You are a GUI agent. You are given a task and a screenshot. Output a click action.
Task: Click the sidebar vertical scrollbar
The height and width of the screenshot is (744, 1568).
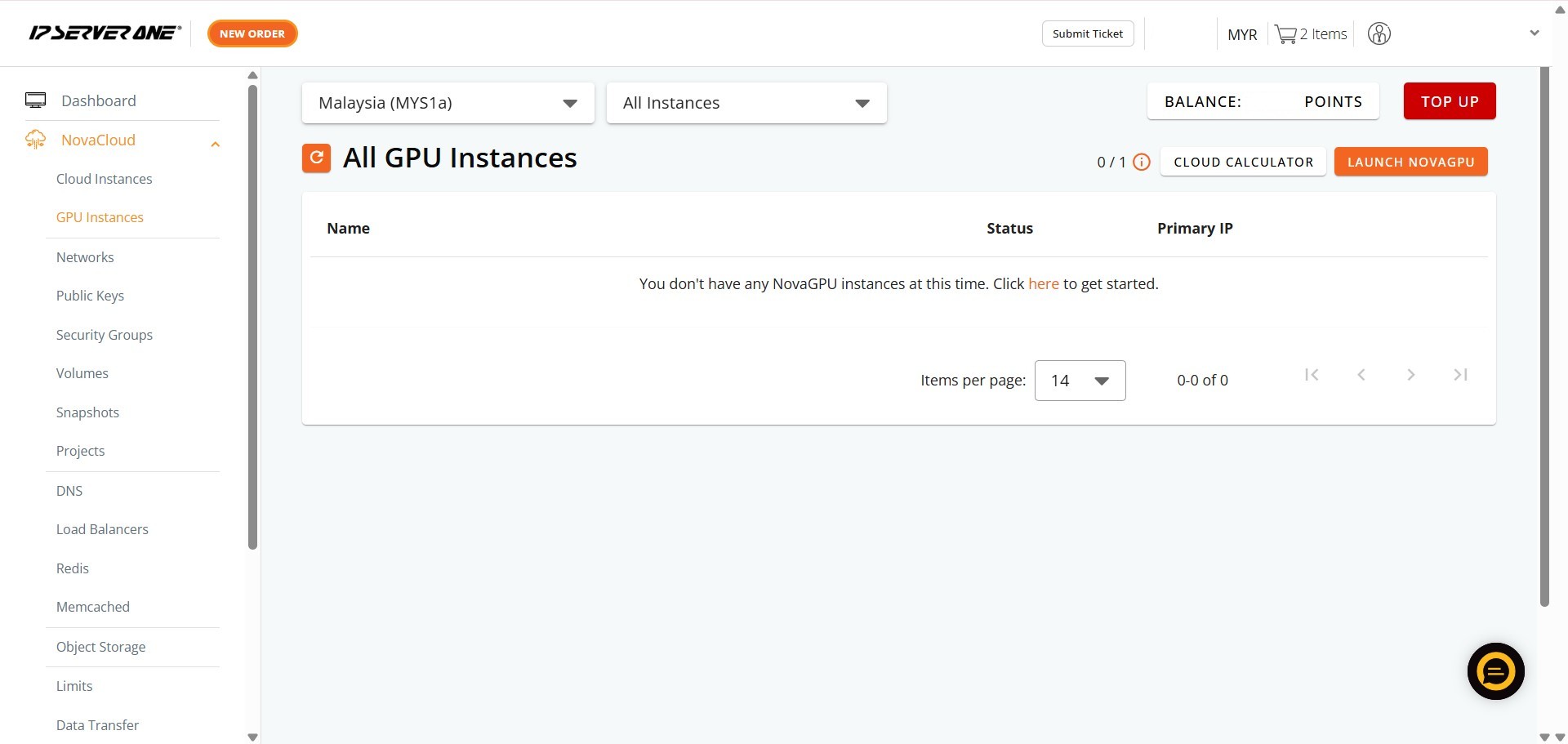point(252,319)
